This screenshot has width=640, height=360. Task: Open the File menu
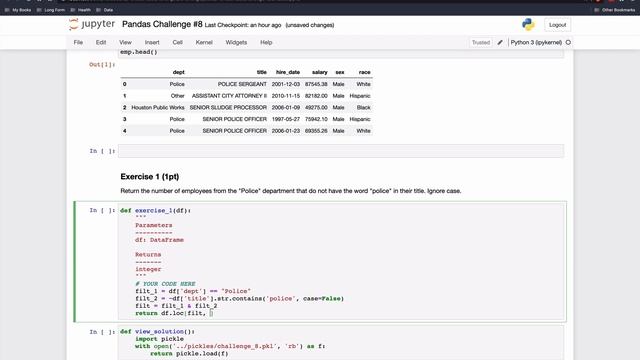[x=78, y=42]
